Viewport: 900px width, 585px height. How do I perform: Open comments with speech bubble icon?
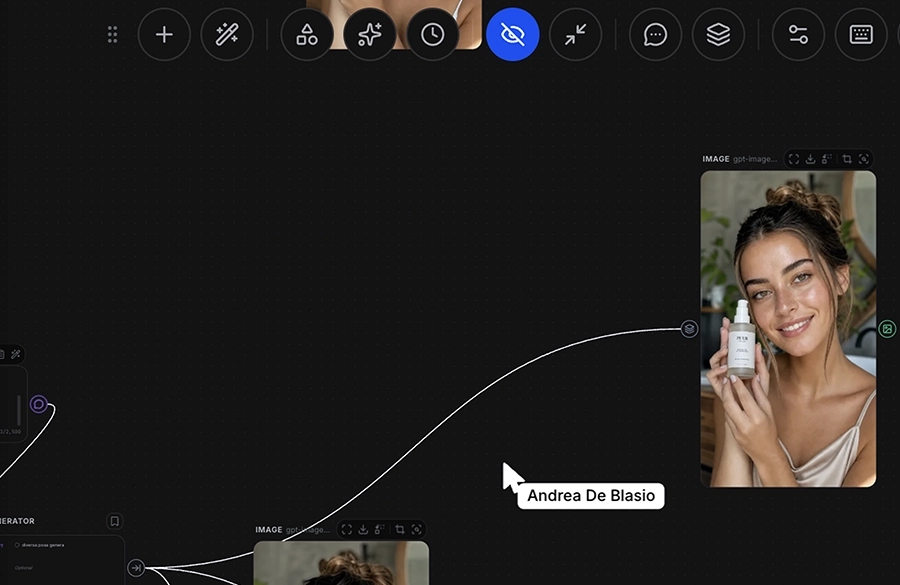(x=655, y=34)
